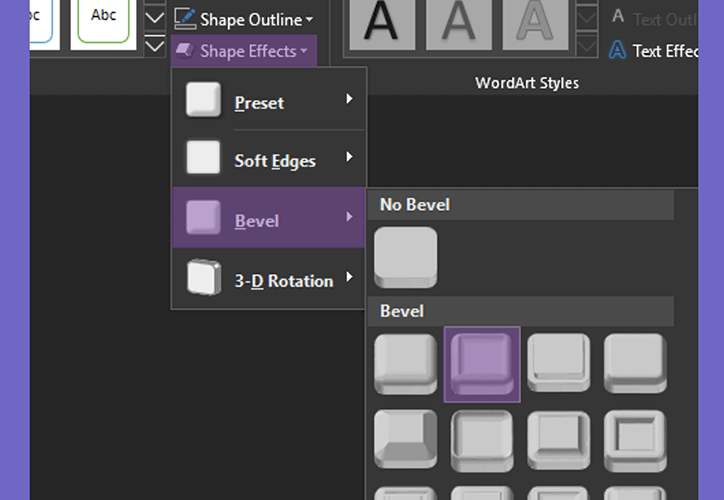Close the Shape Effects dropdown menu
The width and height of the screenshot is (724, 500).
[x=244, y=51]
